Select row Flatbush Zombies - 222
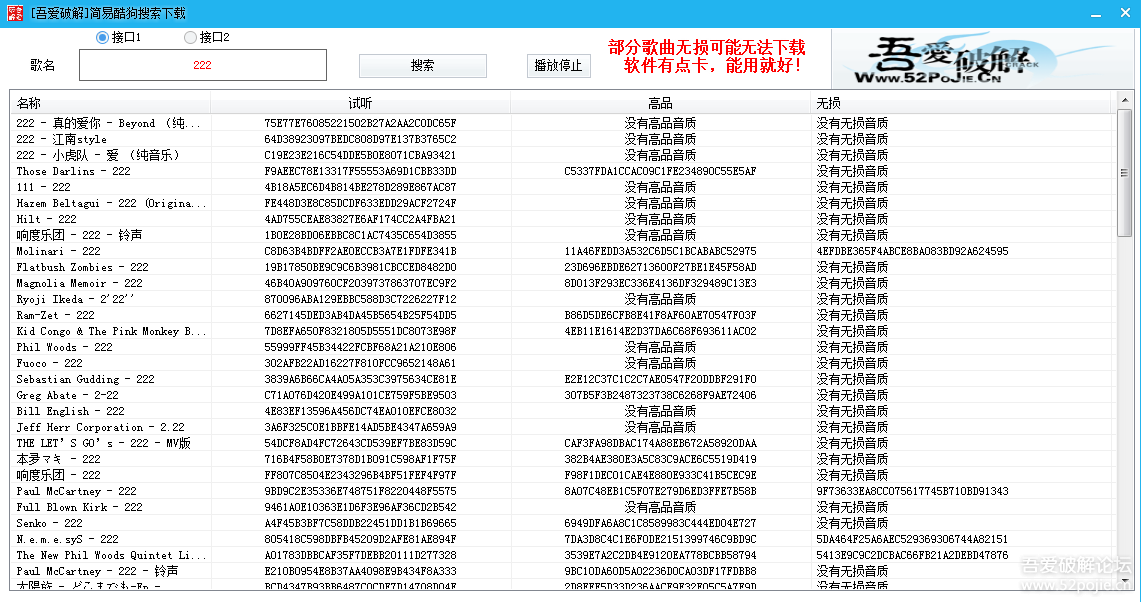The width and height of the screenshot is (1141, 602). 560,267
